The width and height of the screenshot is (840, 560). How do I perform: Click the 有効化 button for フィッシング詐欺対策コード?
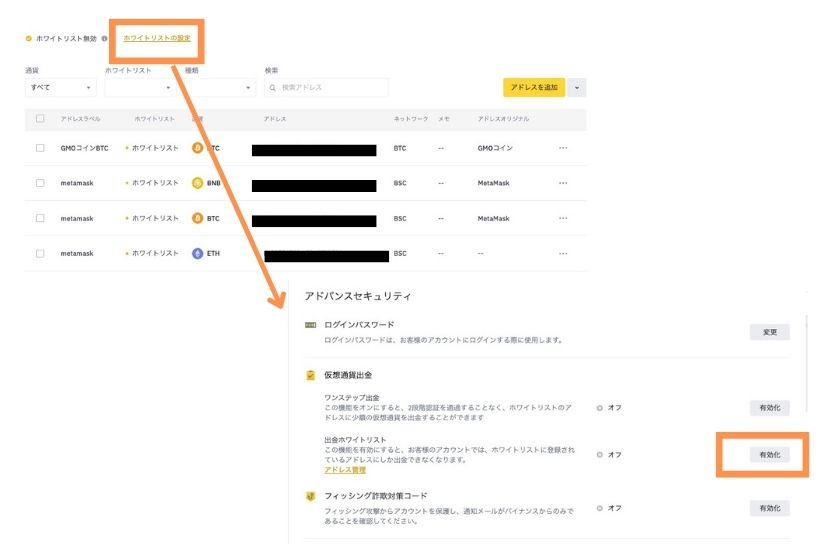tap(770, 508)
